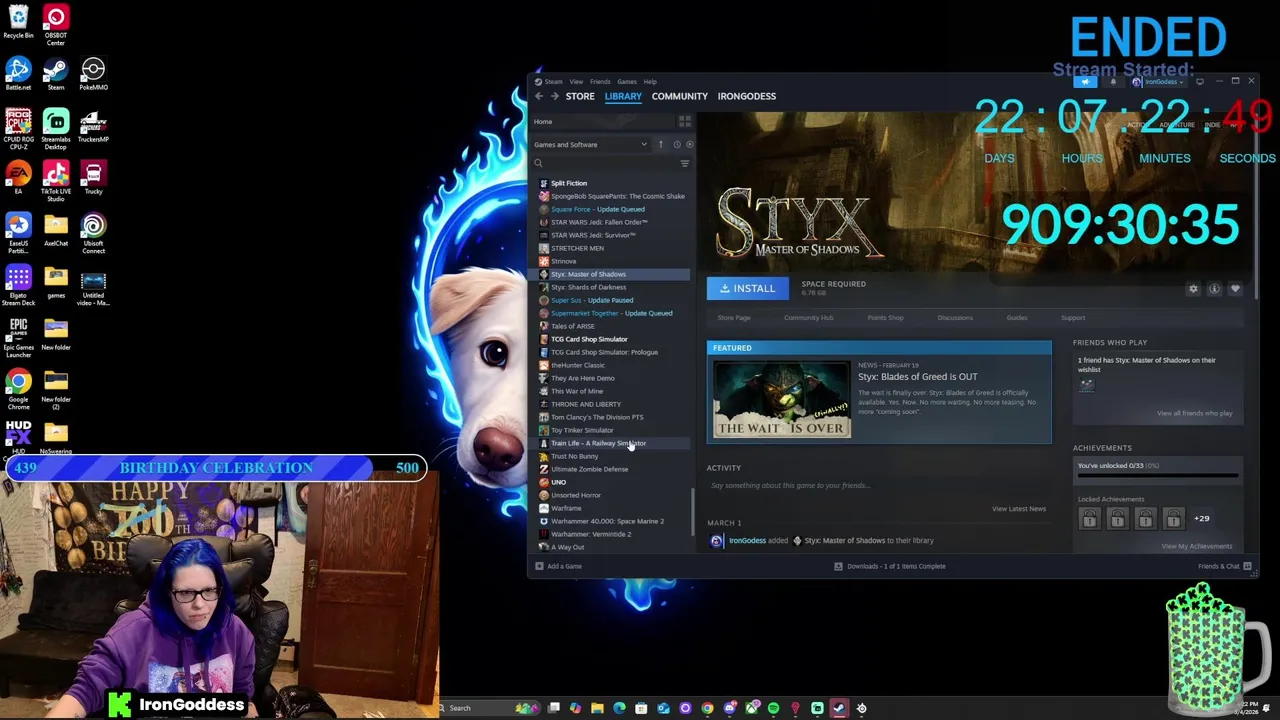This screenshot has height=720, width=1280.
Task: Switch to STORE tab
Action: click(580, 96)
